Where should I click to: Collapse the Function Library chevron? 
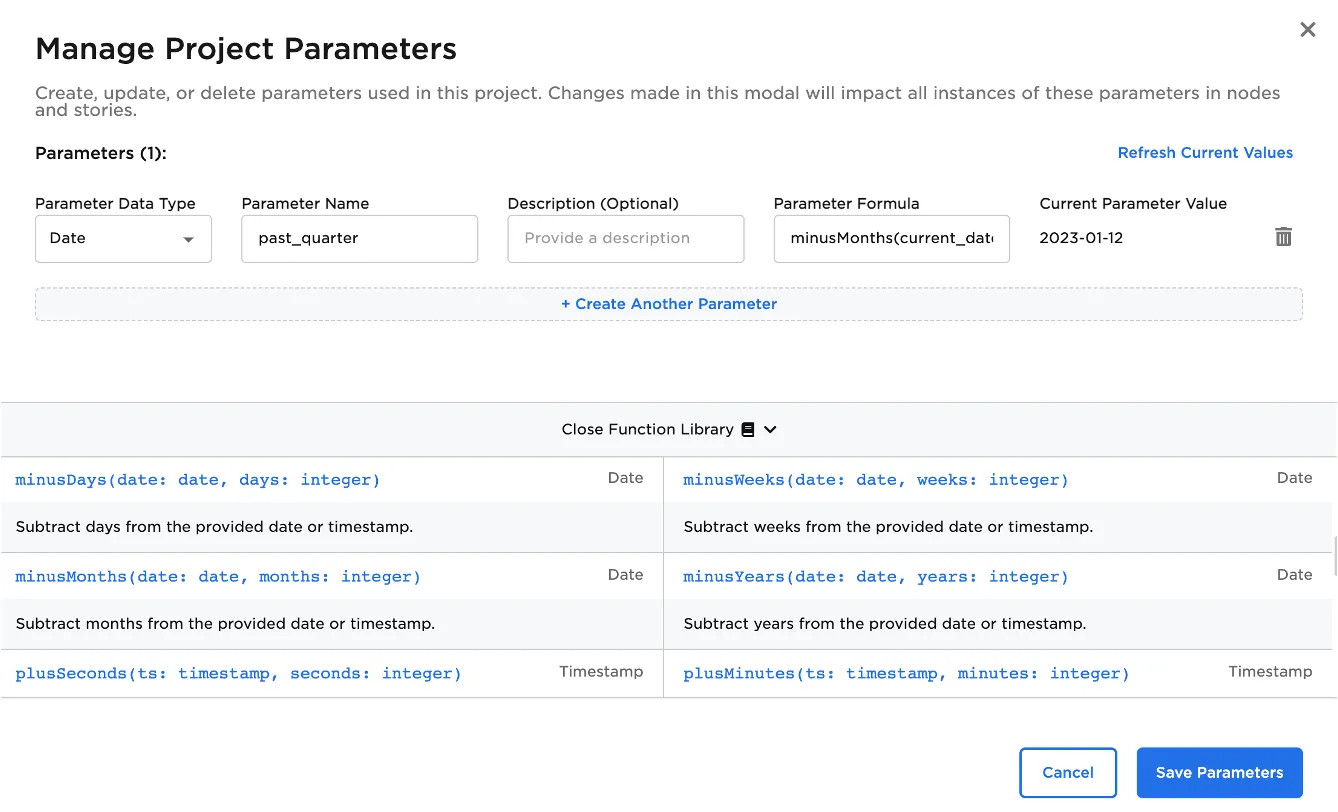point(770,429)
